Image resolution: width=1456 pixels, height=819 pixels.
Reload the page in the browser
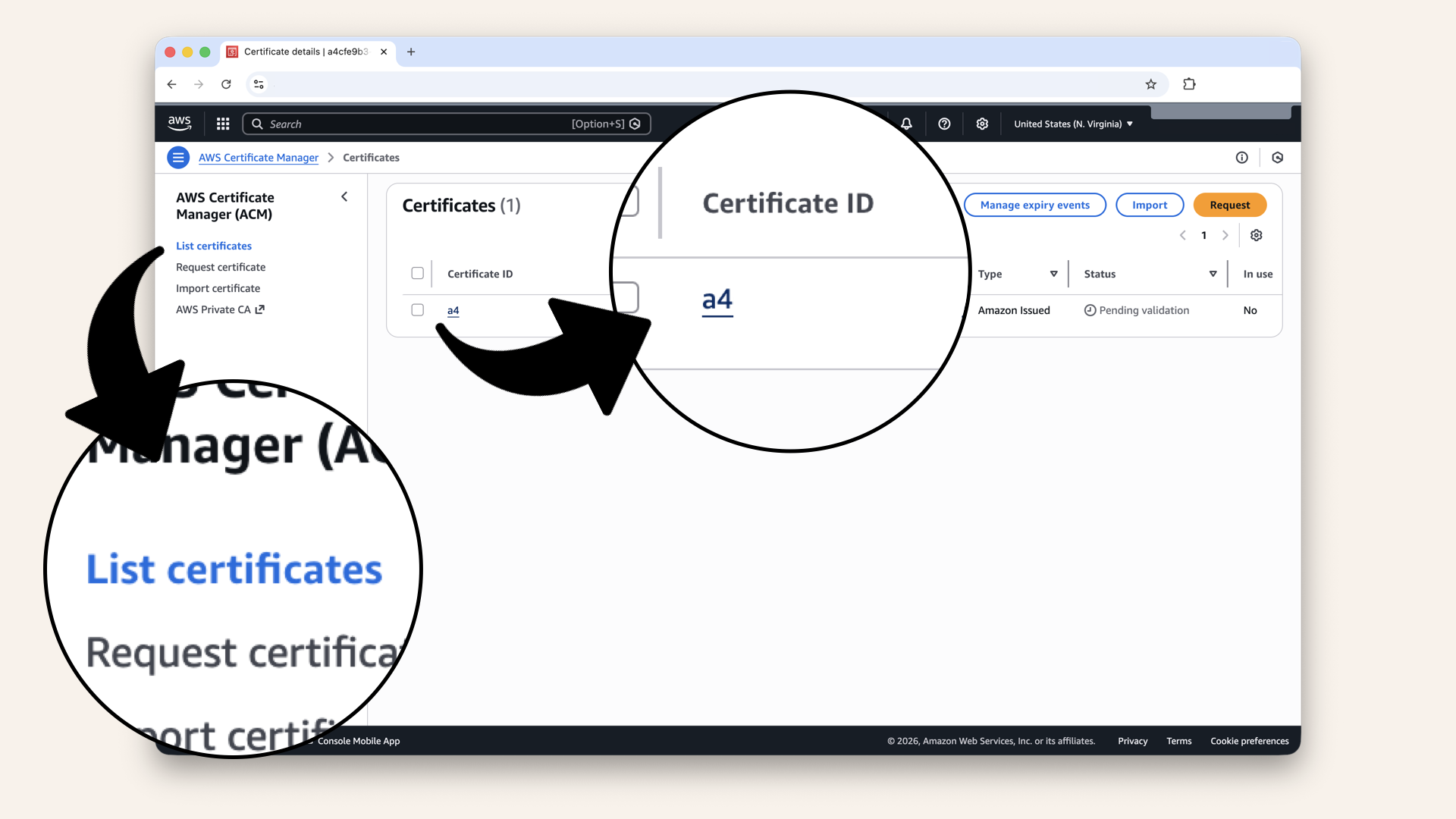coord(226,84)
